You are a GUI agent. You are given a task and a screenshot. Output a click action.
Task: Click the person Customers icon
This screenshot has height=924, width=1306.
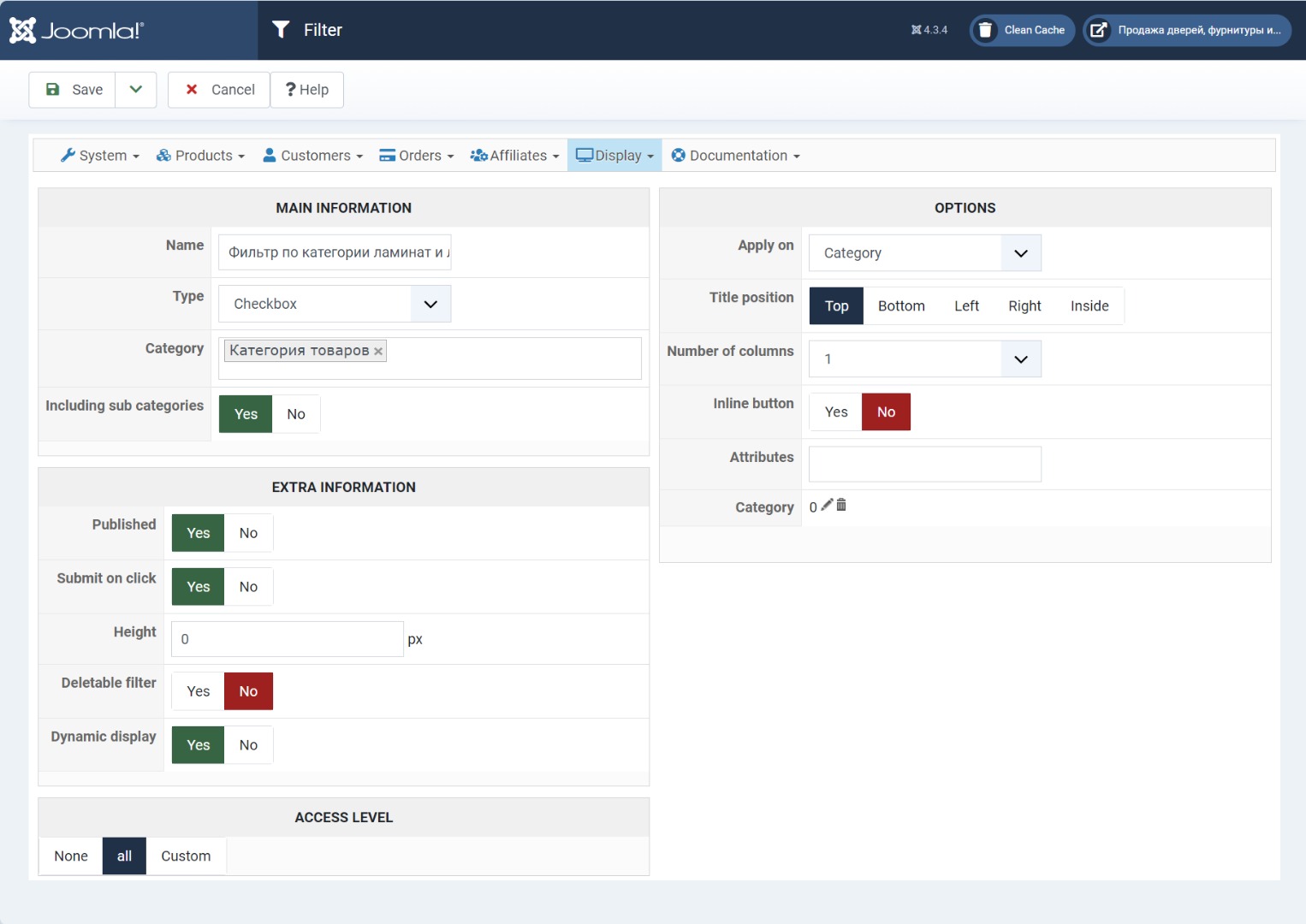270,155
